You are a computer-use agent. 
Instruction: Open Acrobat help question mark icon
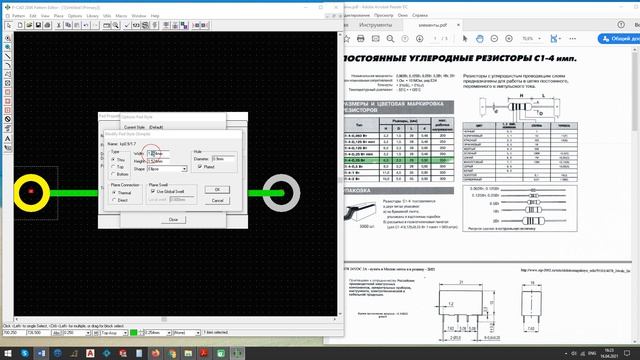coord(621,24)
